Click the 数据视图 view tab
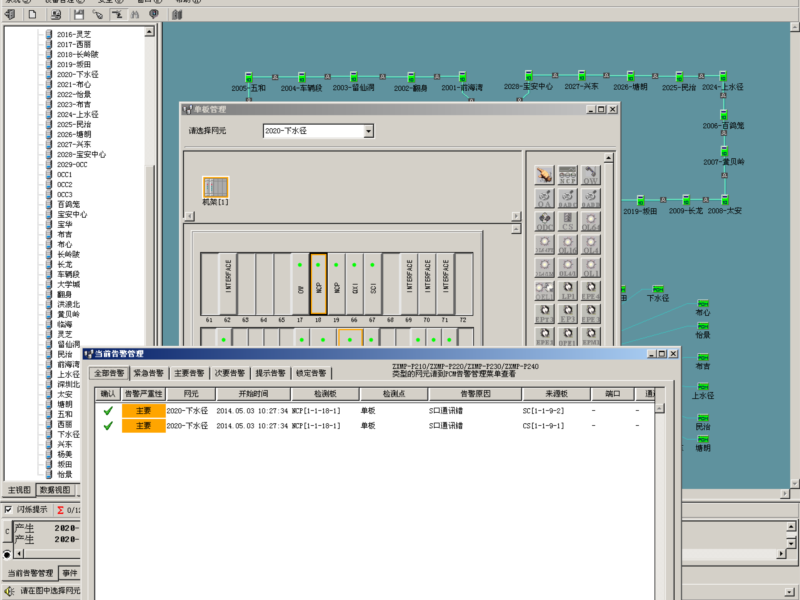800x600 pixels. tap(55, 490)
